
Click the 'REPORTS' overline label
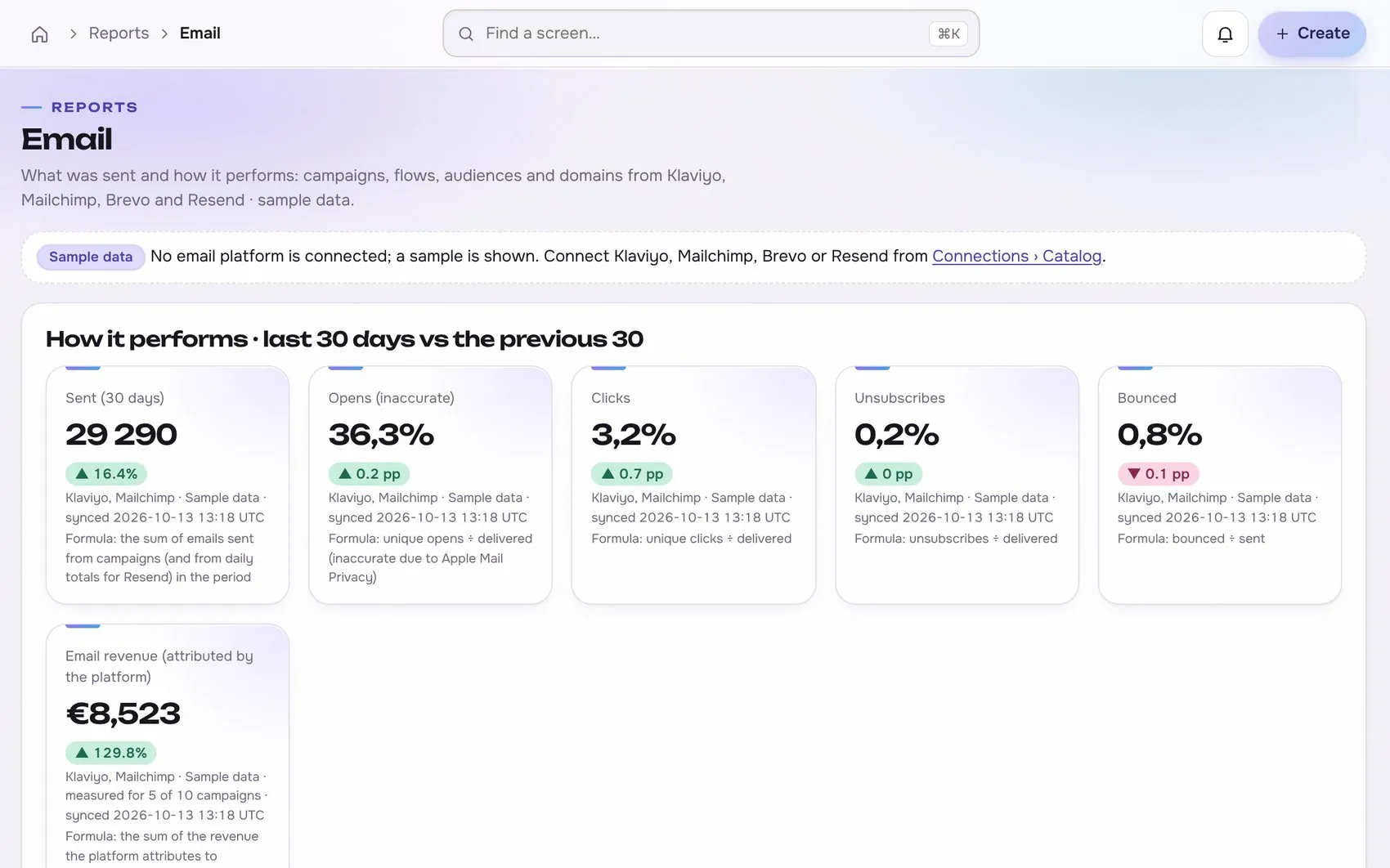pos(94,107)
